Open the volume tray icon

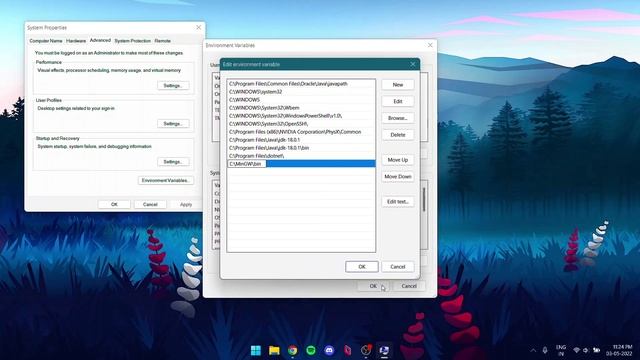(586, 350)
